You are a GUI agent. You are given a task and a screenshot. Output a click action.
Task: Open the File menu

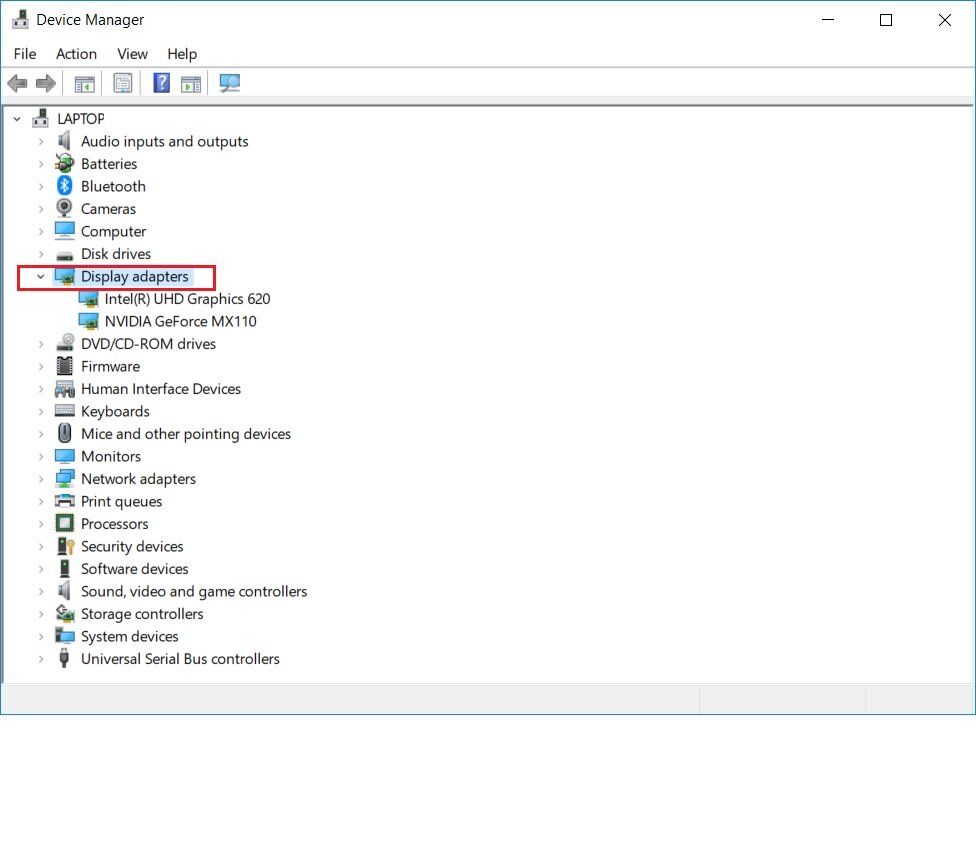pyautogui.click(x=25, y=54)
